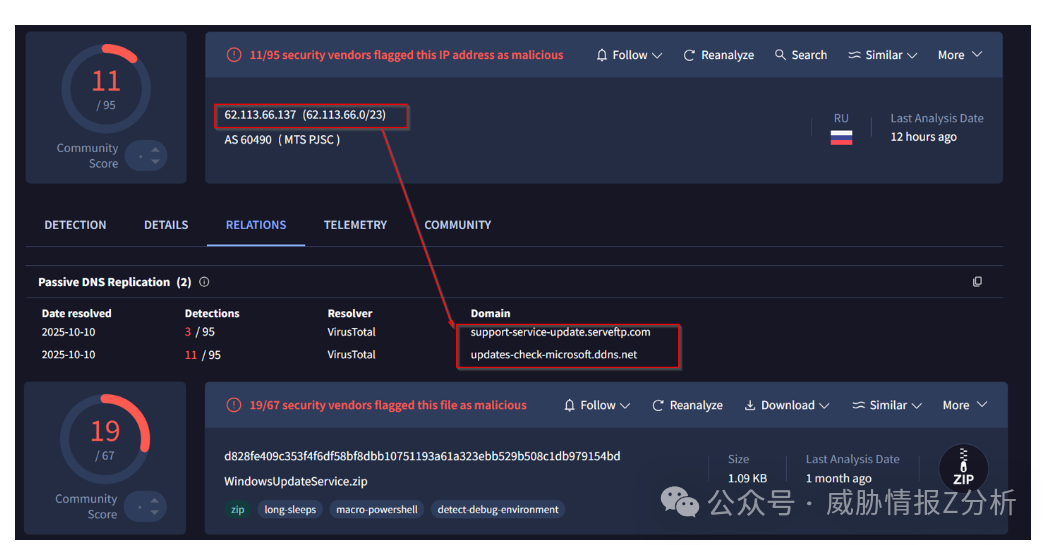Open the Download dropdown for the file

[787, 405]
